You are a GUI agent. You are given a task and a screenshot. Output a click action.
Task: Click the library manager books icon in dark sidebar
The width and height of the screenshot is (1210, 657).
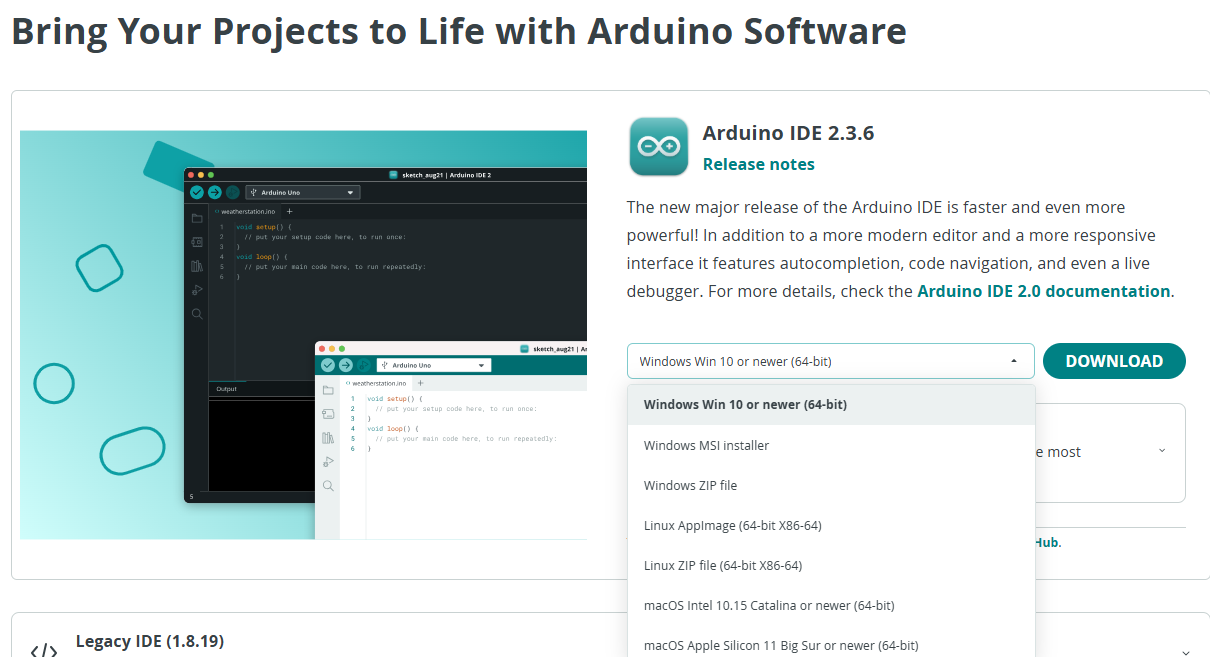point(197,266)
